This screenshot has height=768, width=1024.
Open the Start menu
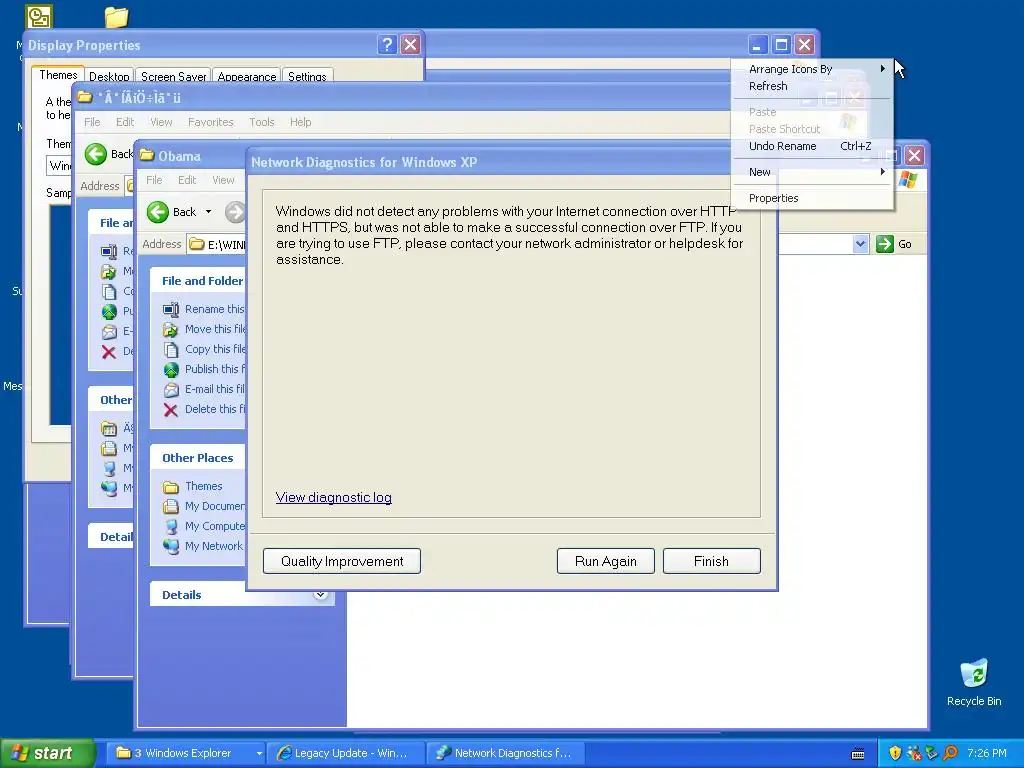(48, 753)
